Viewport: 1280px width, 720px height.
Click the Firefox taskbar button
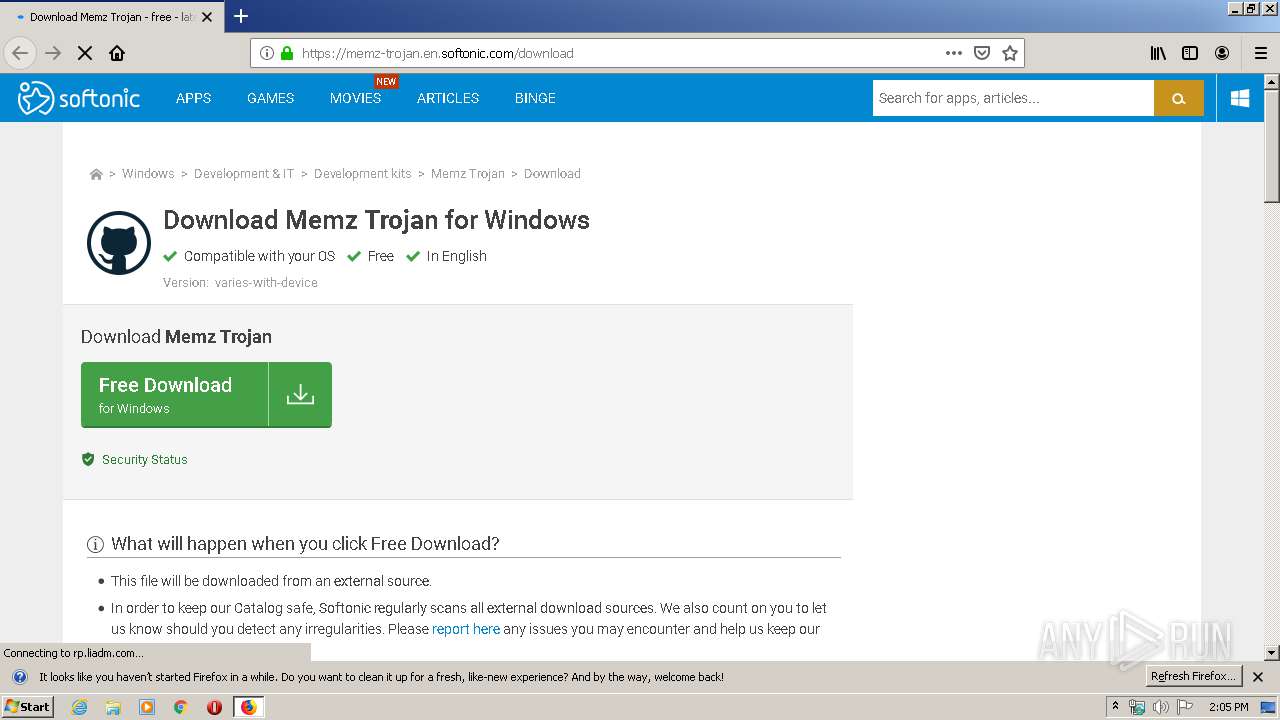coord(248,707)
